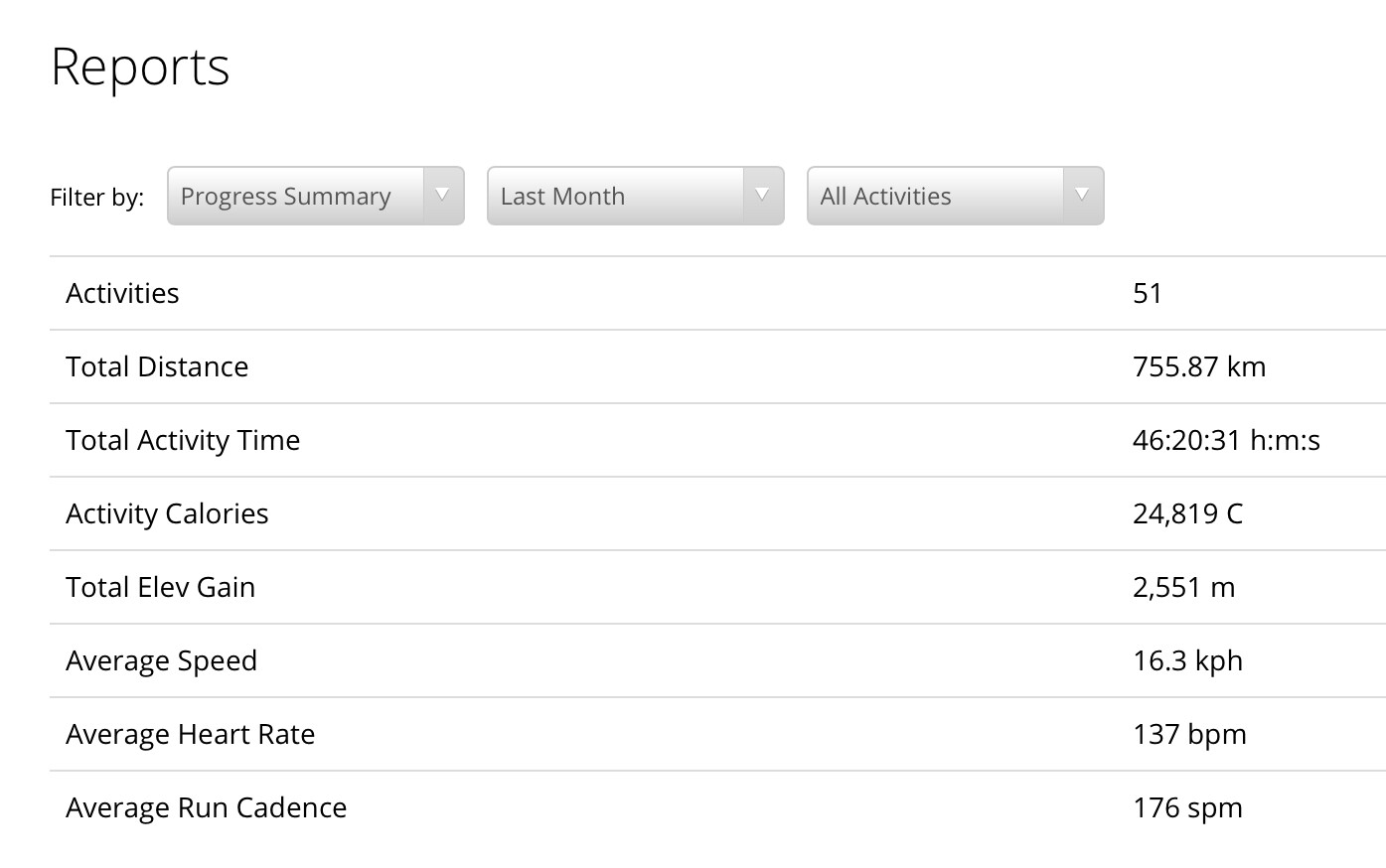Click the 755.87 km distance value
1386x868 pixels.
pyautogui.click(x=1199, y=366)
